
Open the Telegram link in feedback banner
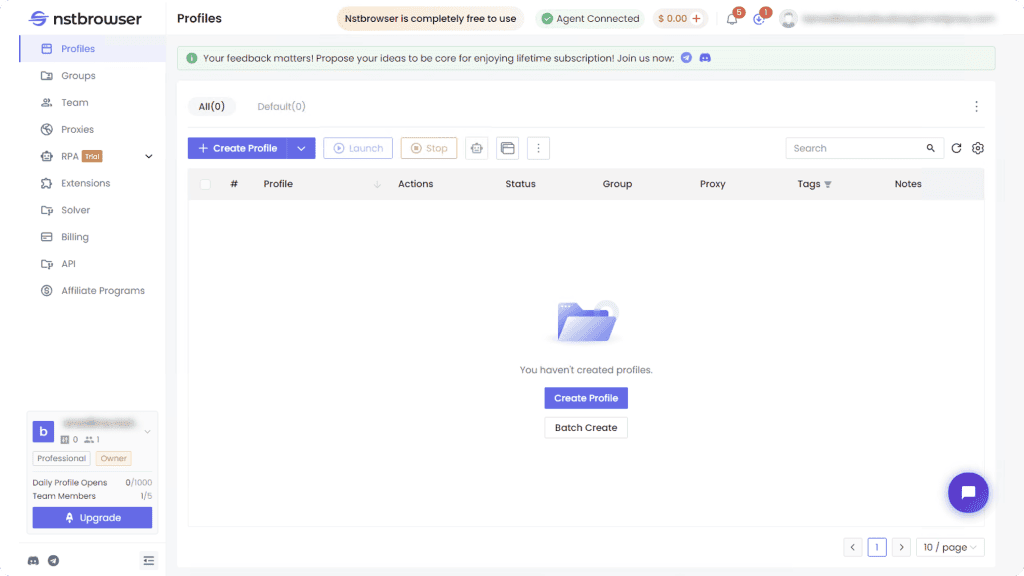pyautogui.click(x=686, y=58)
